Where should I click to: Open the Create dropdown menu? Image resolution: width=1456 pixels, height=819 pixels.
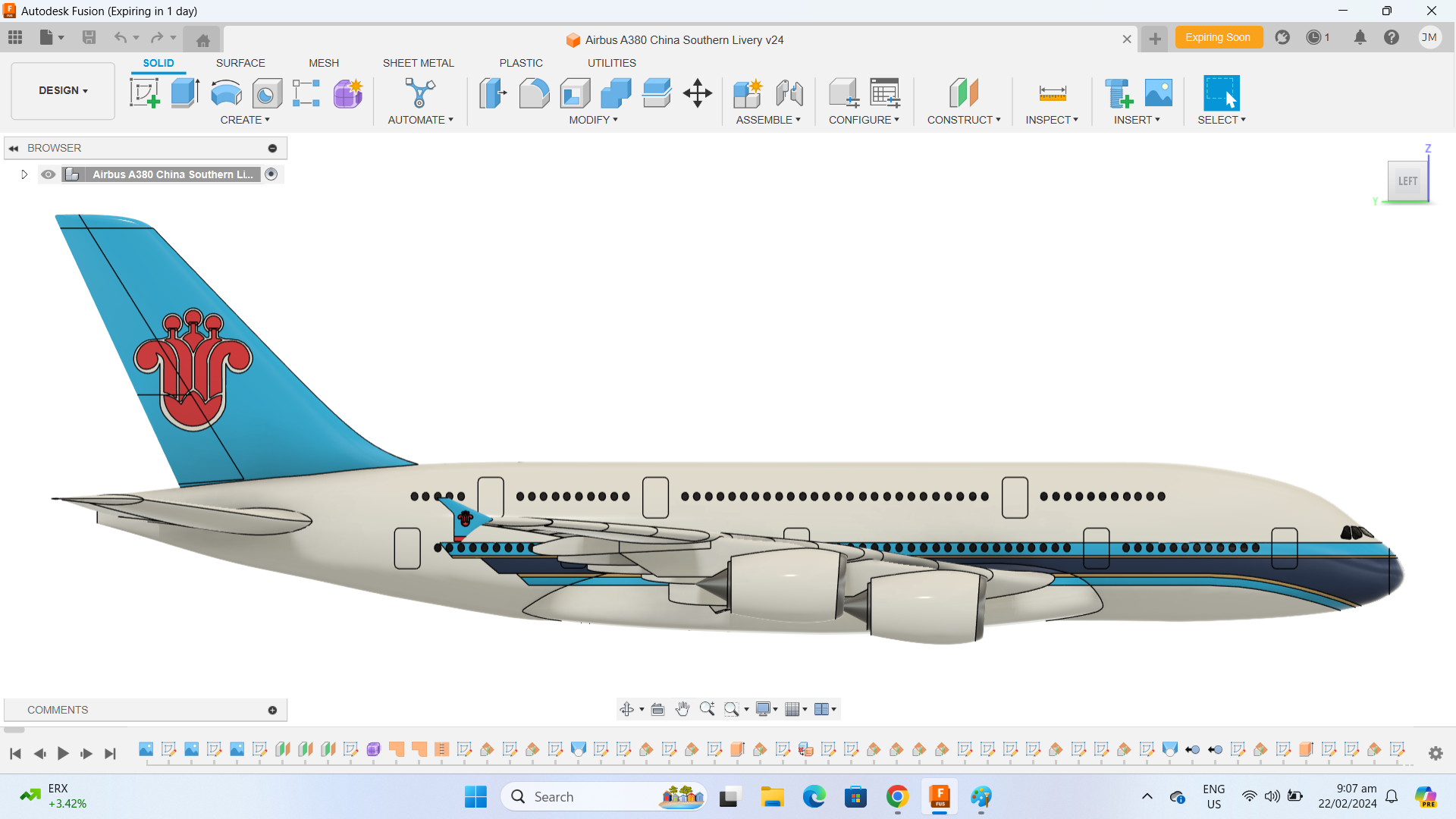coord(245,120)
